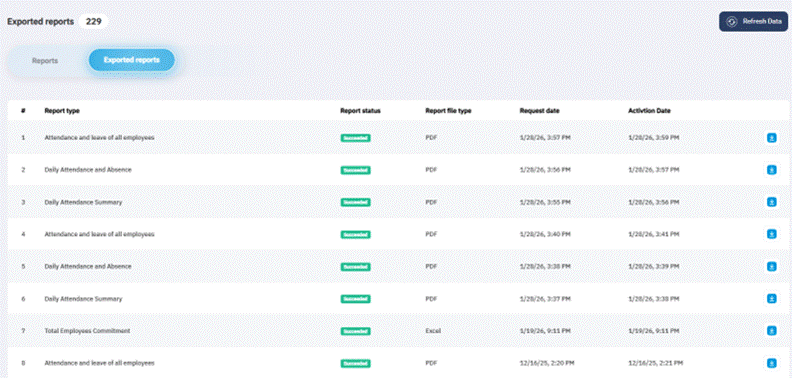Viewport: 792px width, 378px height.
Task: Click the Request date column header
Action: [539, 111]
